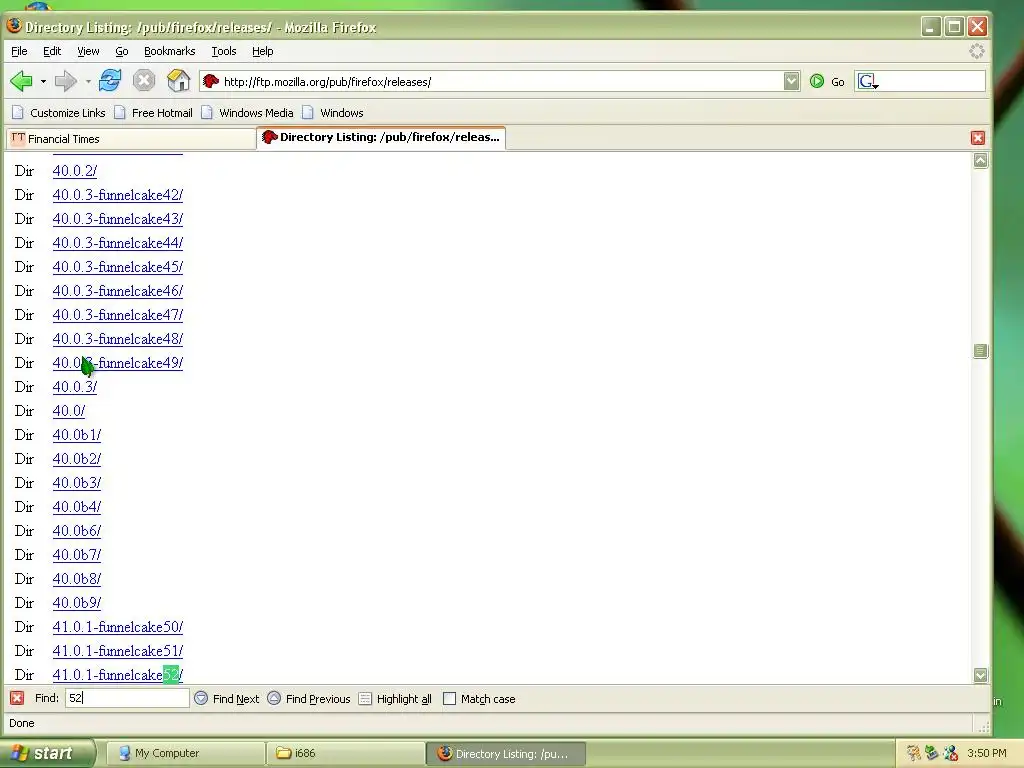Go to the Home page icon
The width and height of the screenshot is (1024, 768).
pyautogui.click(x=178, y=81)
